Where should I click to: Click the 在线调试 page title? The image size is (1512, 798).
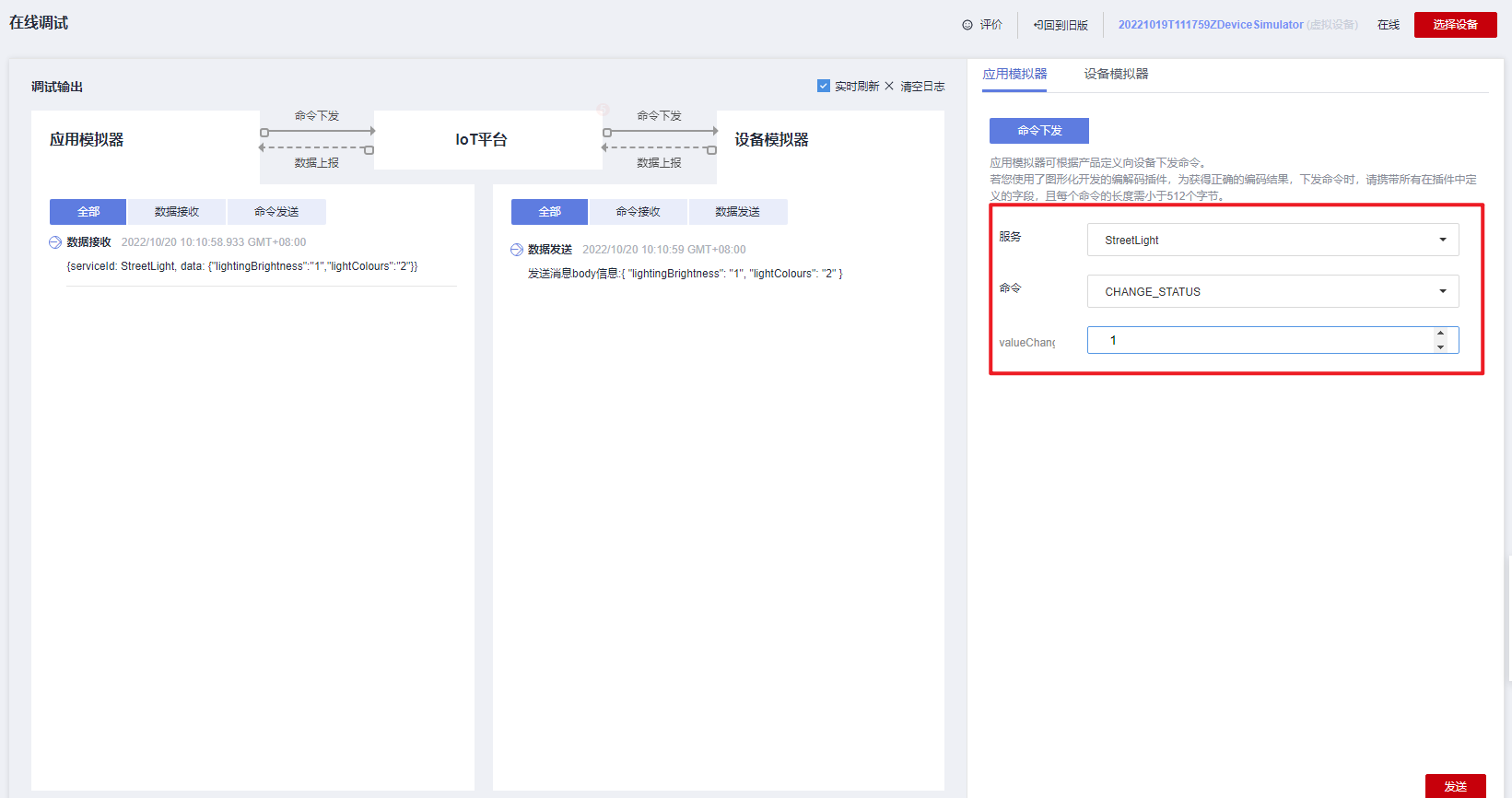(39, 23)
